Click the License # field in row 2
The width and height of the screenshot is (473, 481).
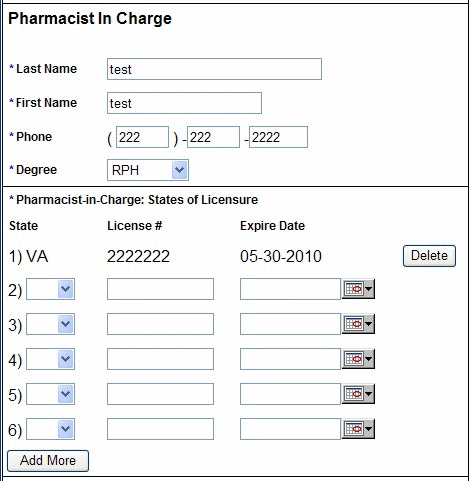(x=160, y=289)
